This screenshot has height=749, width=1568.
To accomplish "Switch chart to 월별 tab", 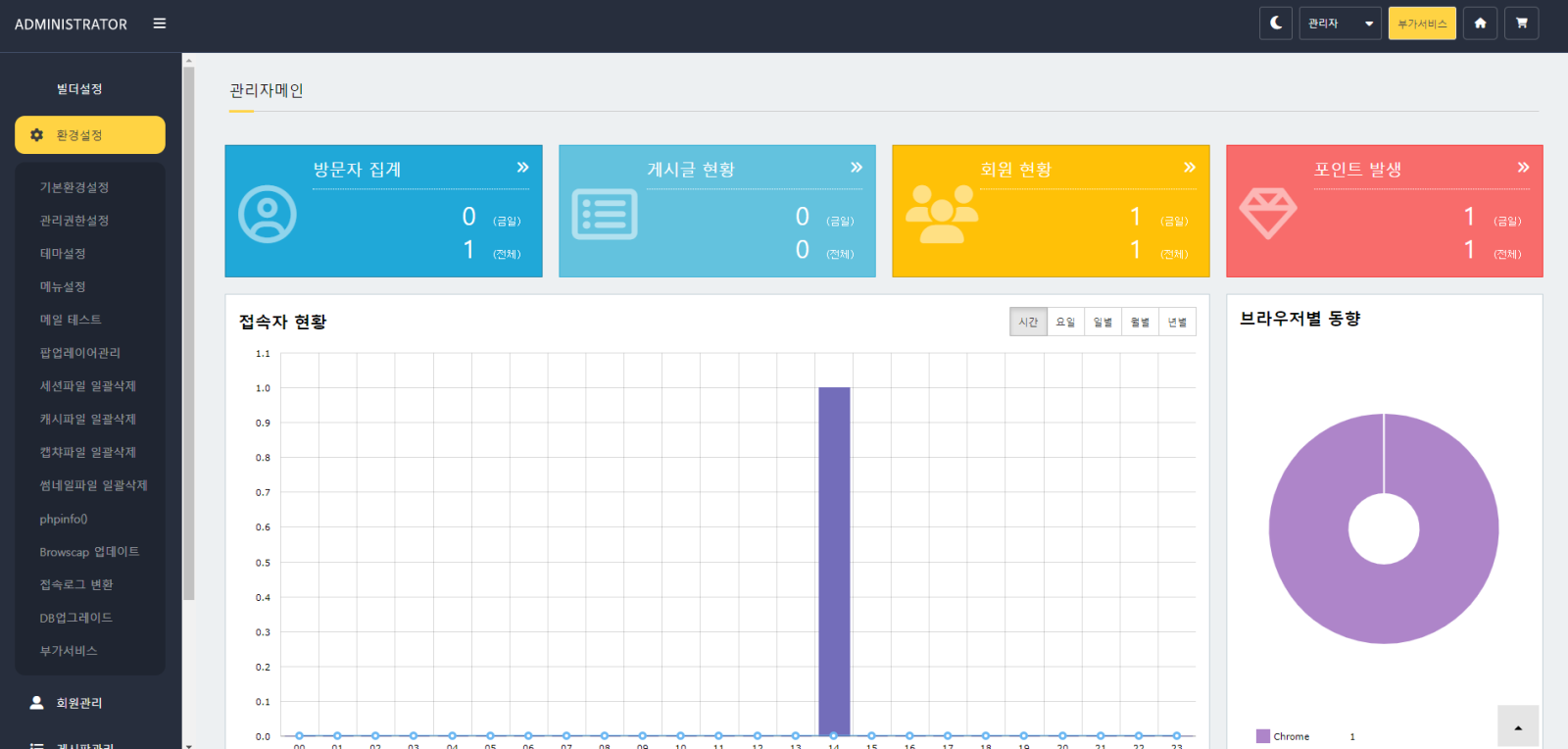I will click(1140, 323).
